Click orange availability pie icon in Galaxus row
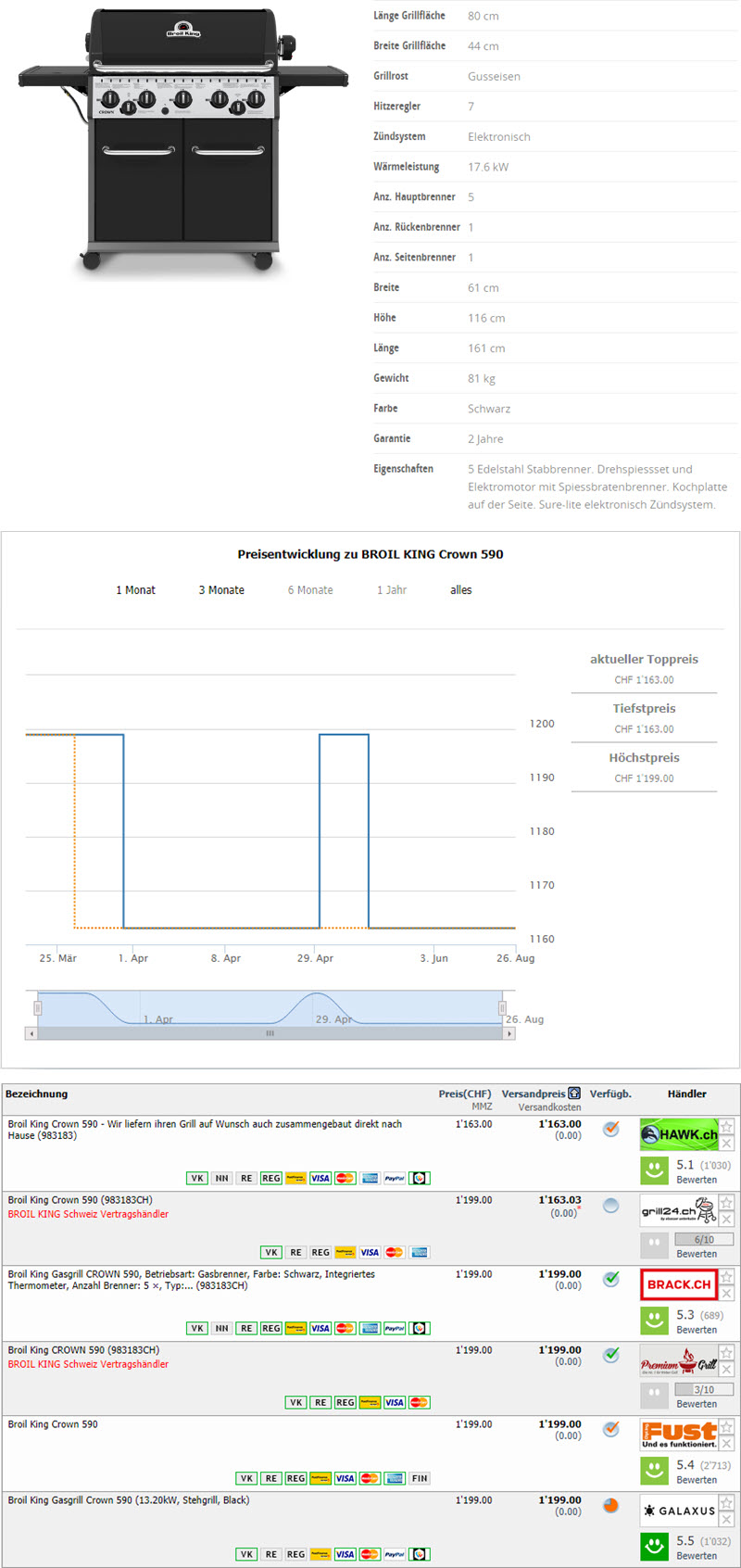The width and height of the screenshot is (741, 1568). click(611, 1506)
